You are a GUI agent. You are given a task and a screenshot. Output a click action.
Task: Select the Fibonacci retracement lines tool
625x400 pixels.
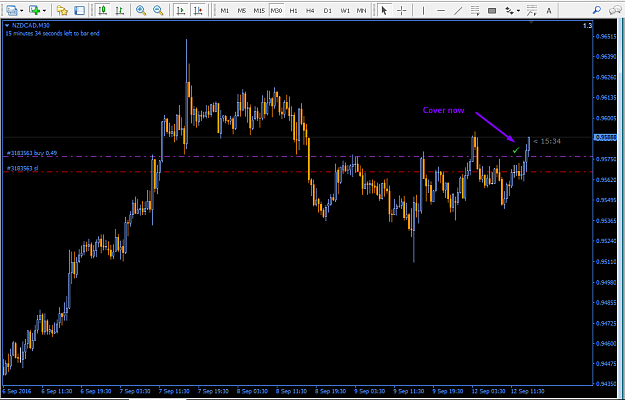coord(475,10)
